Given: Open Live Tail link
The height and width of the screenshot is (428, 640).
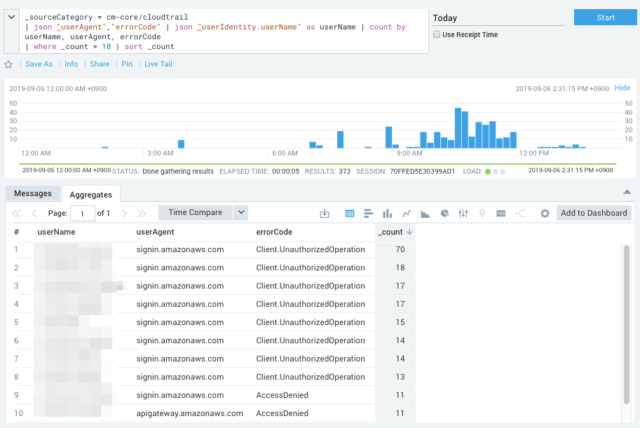Looking at the screenshot, I should [x=158, y=64].
